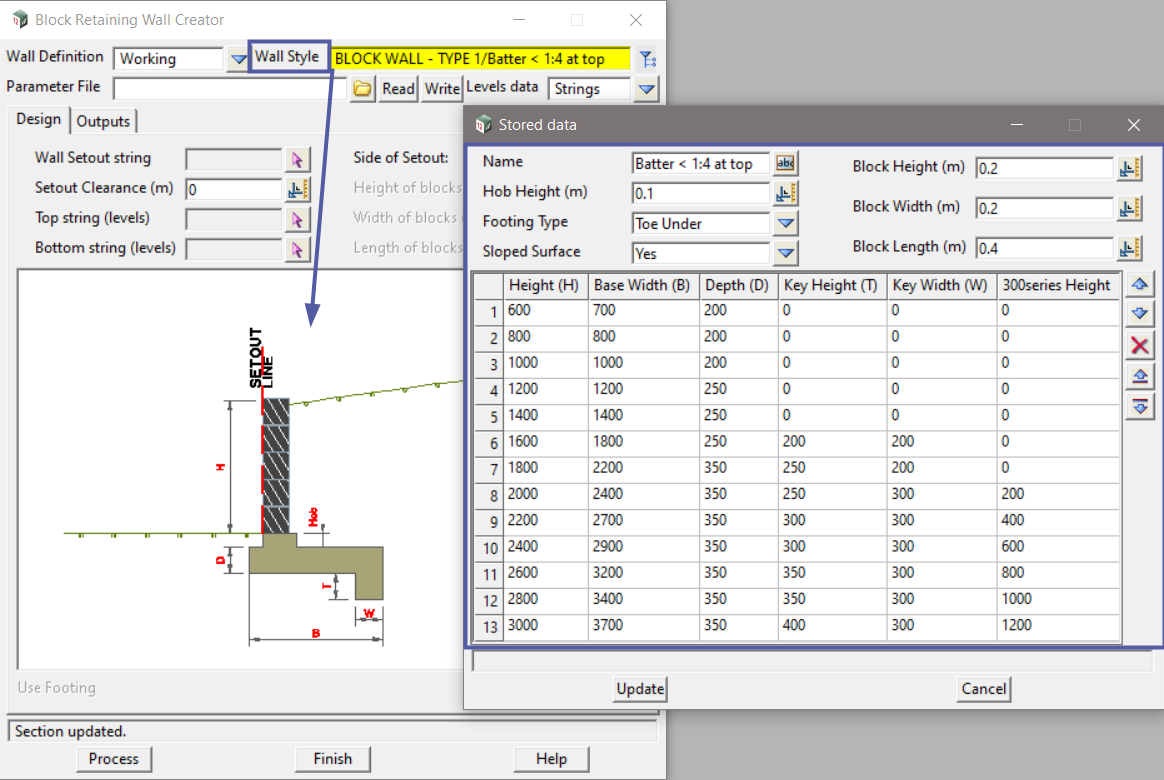The height and width of the screenshot is (780, 1164).
Task: Select the Design tab
Action: 39,119
